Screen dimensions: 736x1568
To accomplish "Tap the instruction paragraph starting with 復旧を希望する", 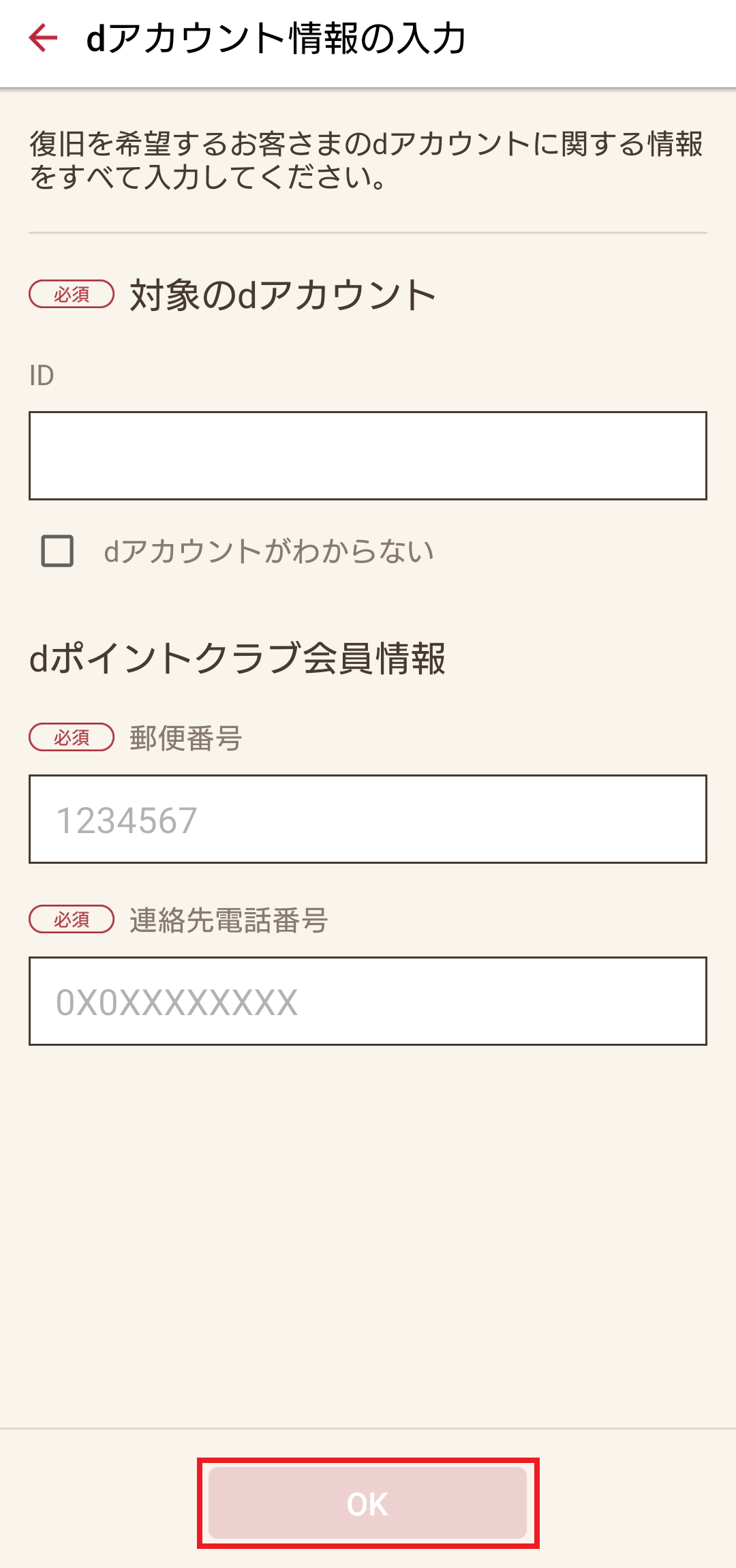I will click(x=366, y=160).
